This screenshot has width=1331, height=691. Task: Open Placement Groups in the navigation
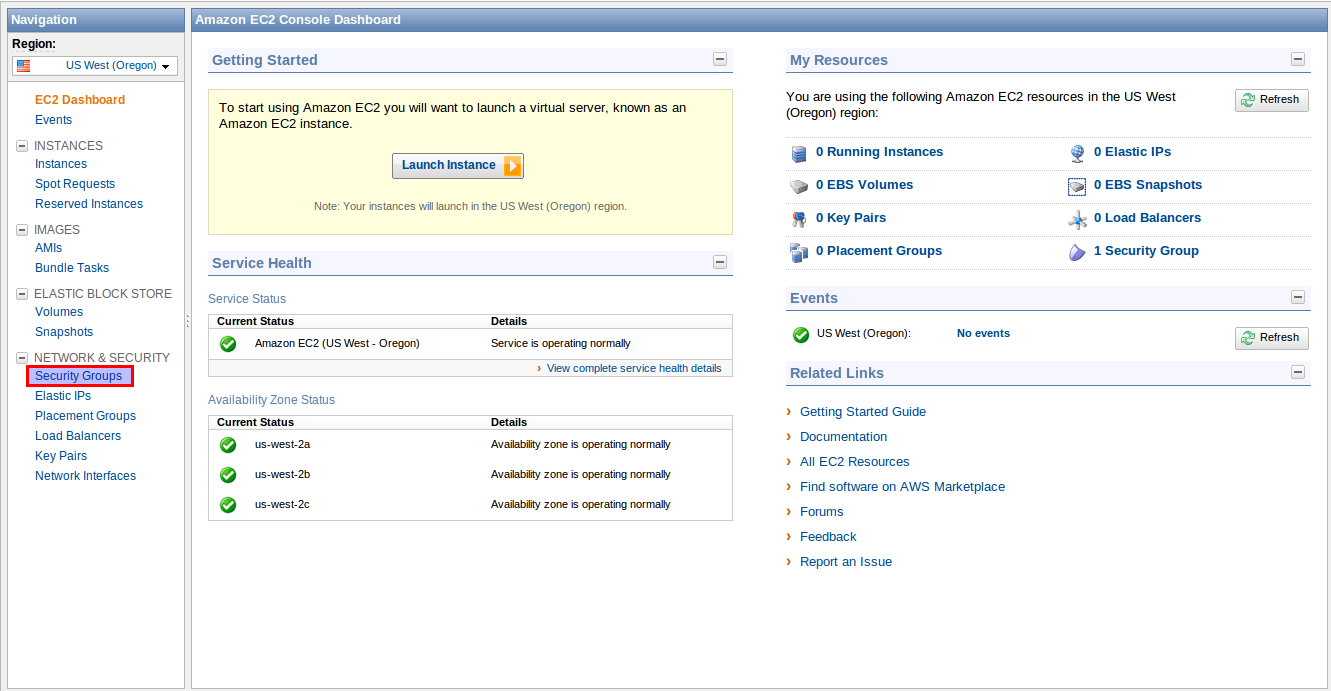tap(85, 416)
